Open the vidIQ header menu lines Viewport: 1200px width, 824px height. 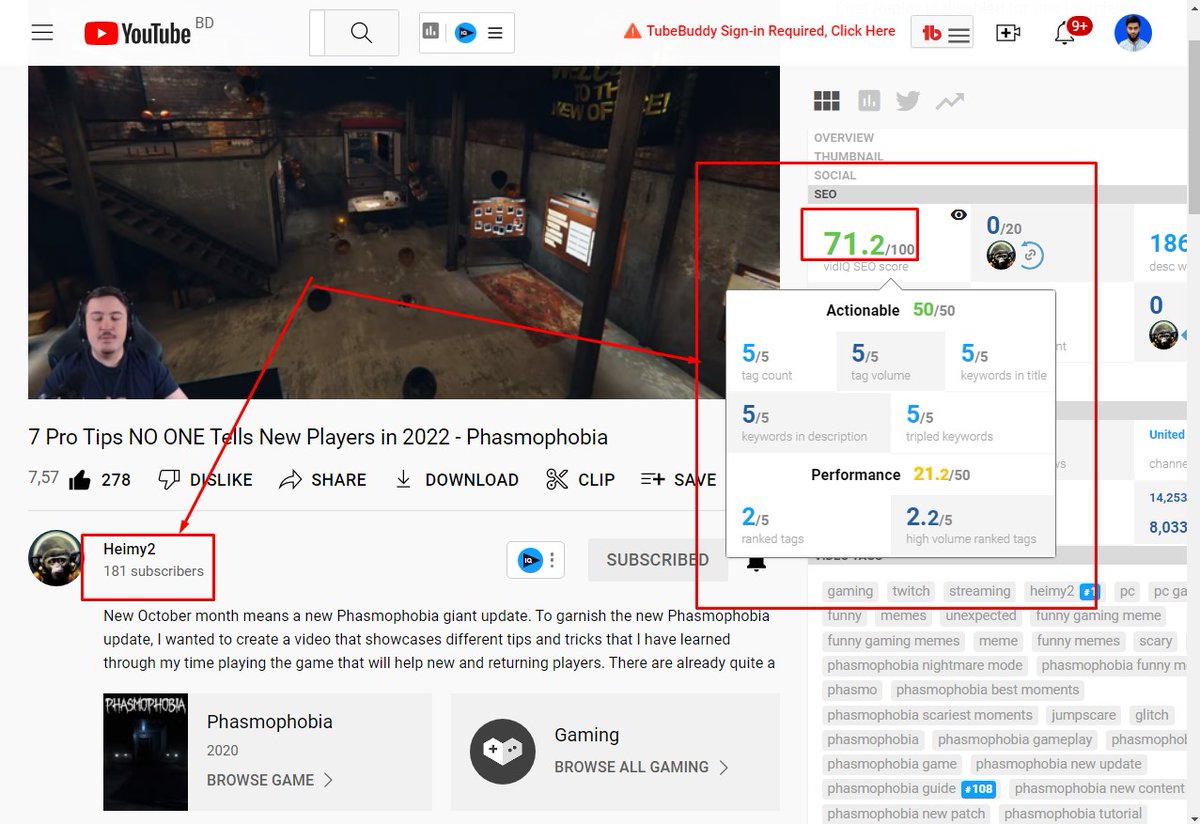495,32
